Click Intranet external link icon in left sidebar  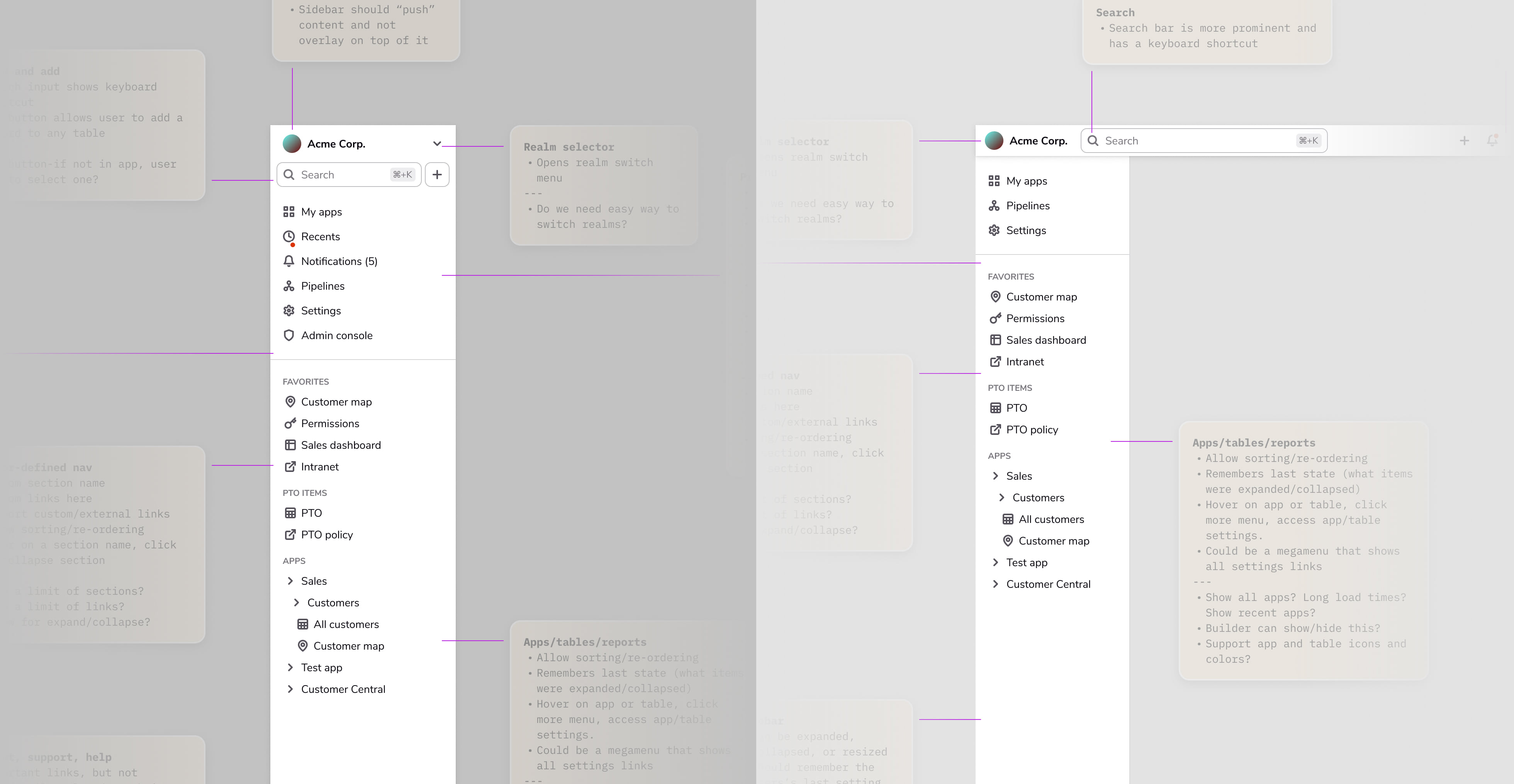pos(290,467)
